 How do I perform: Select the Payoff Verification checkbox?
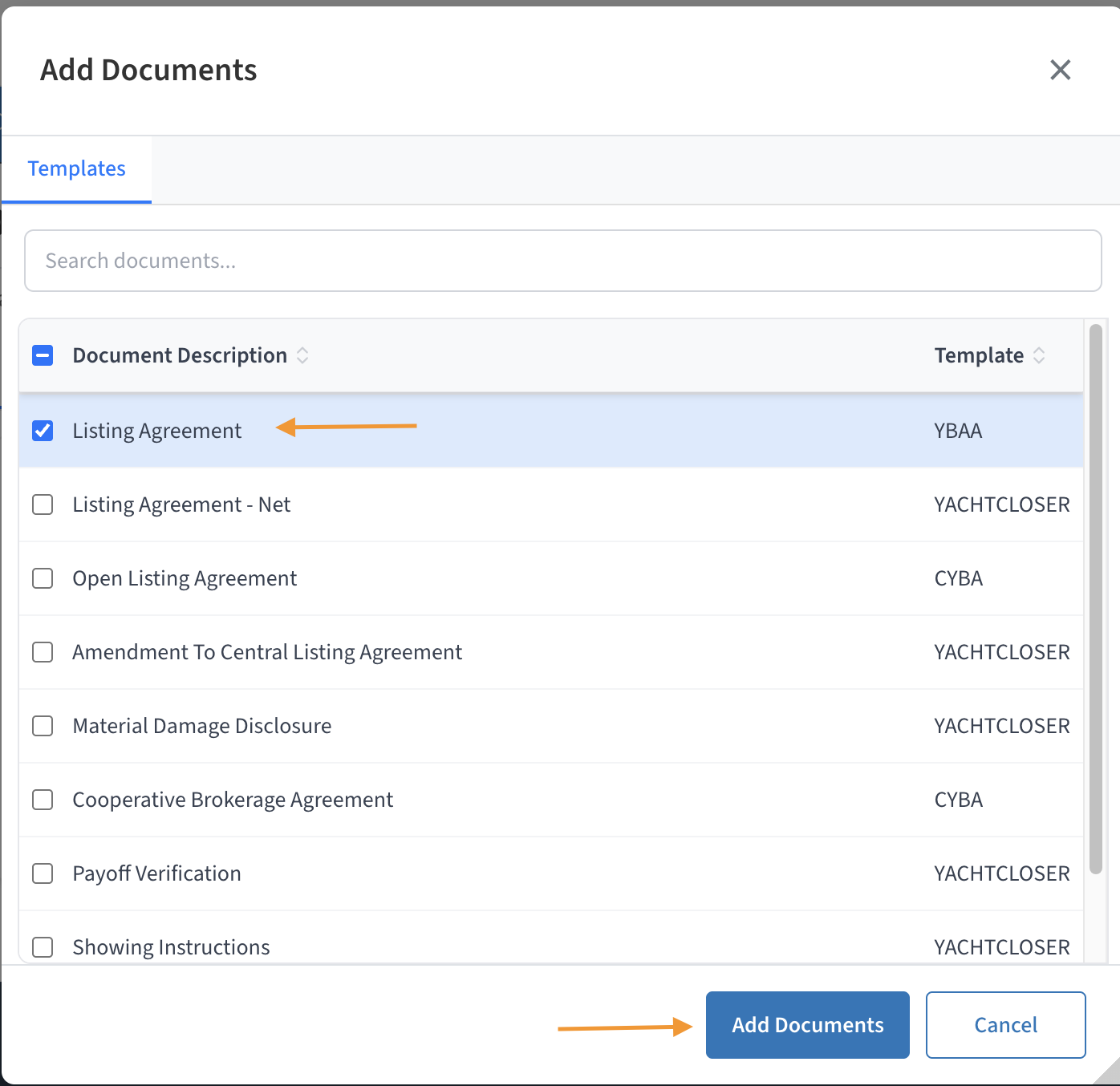(x=43, y=873)
